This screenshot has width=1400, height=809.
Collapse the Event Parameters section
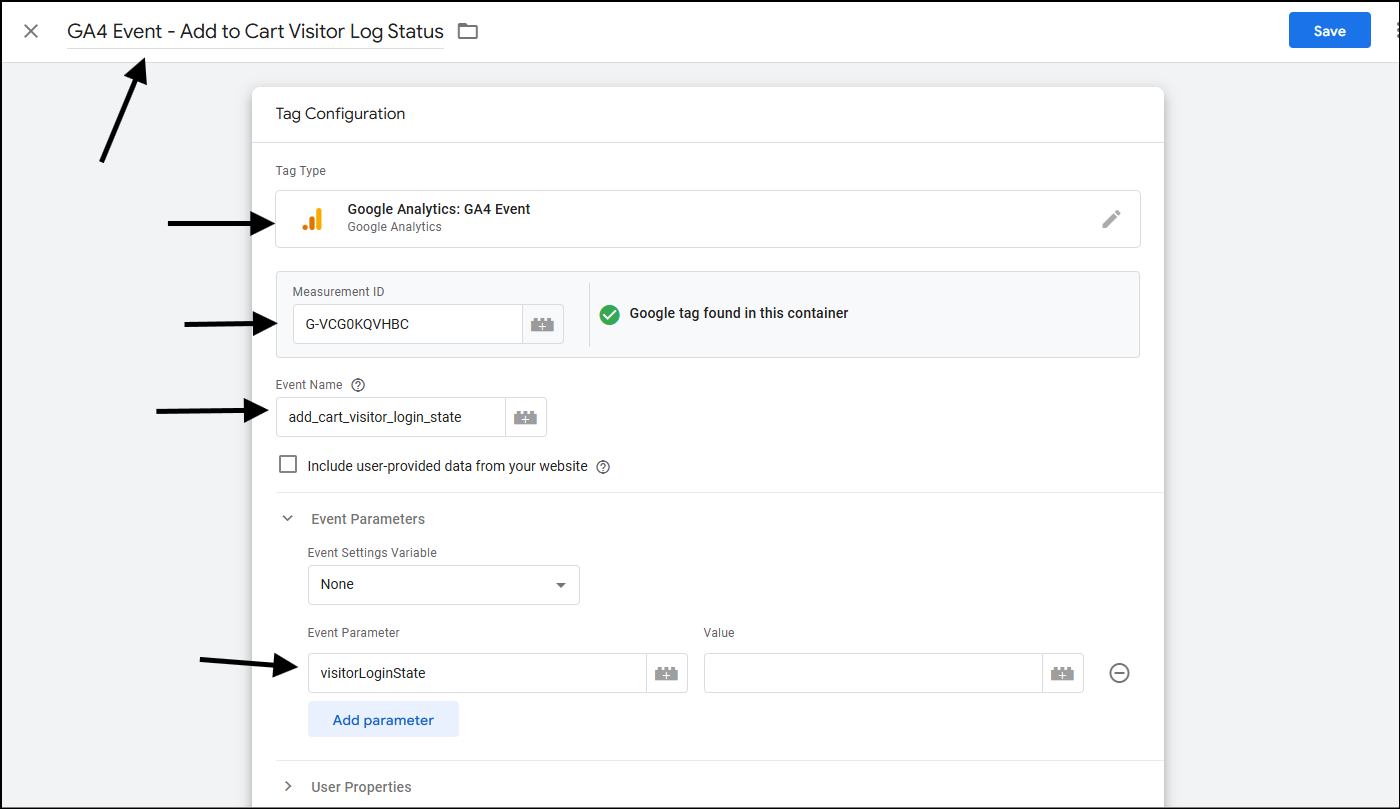[288, 519]
